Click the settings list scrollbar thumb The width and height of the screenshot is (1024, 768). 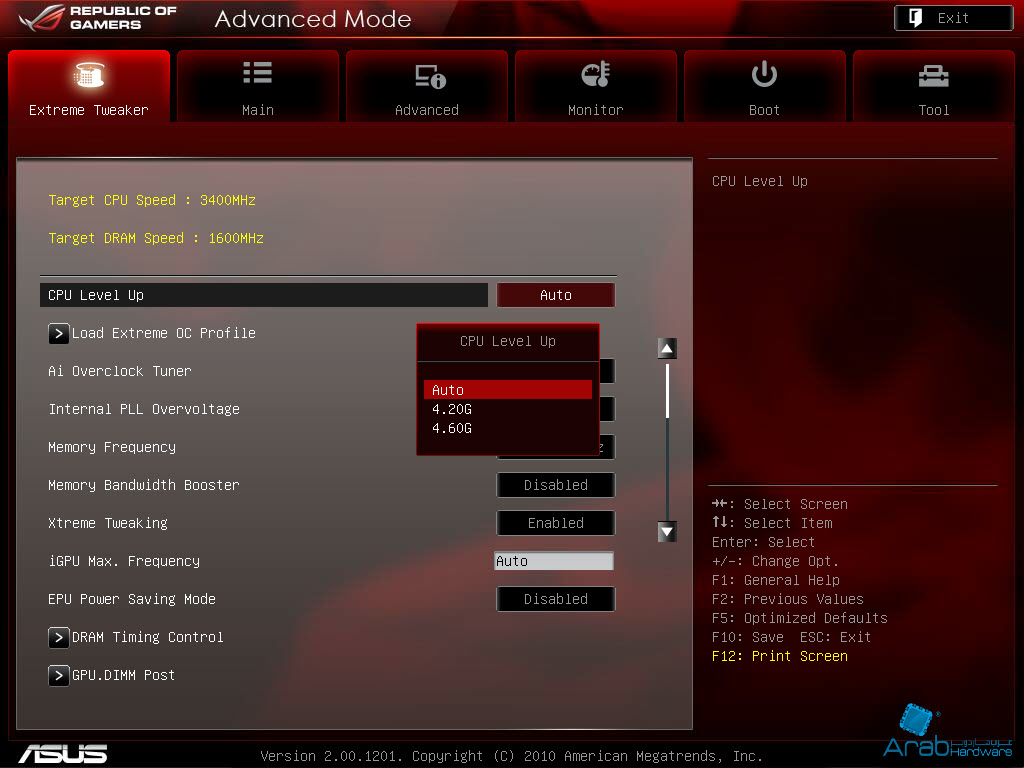pyautogui.click(x=667, y=391)
